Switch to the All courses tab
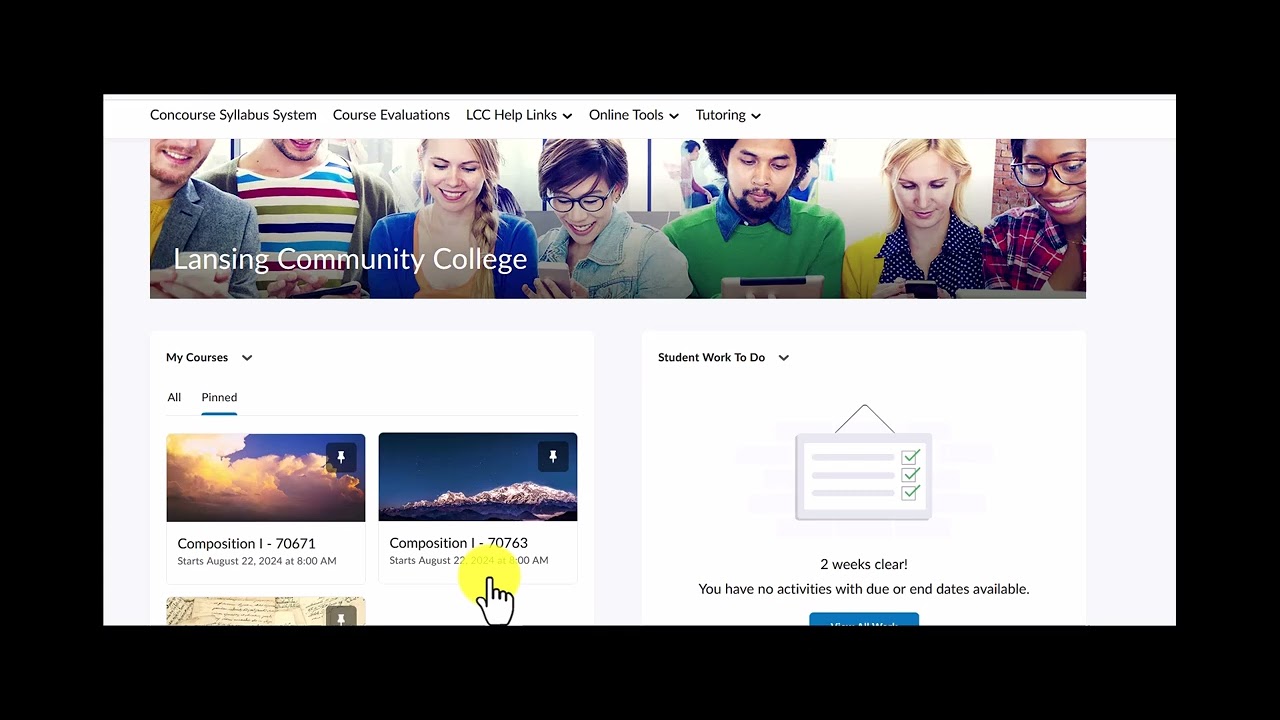This screenshot has width=1280, height=720. (174, 397)
